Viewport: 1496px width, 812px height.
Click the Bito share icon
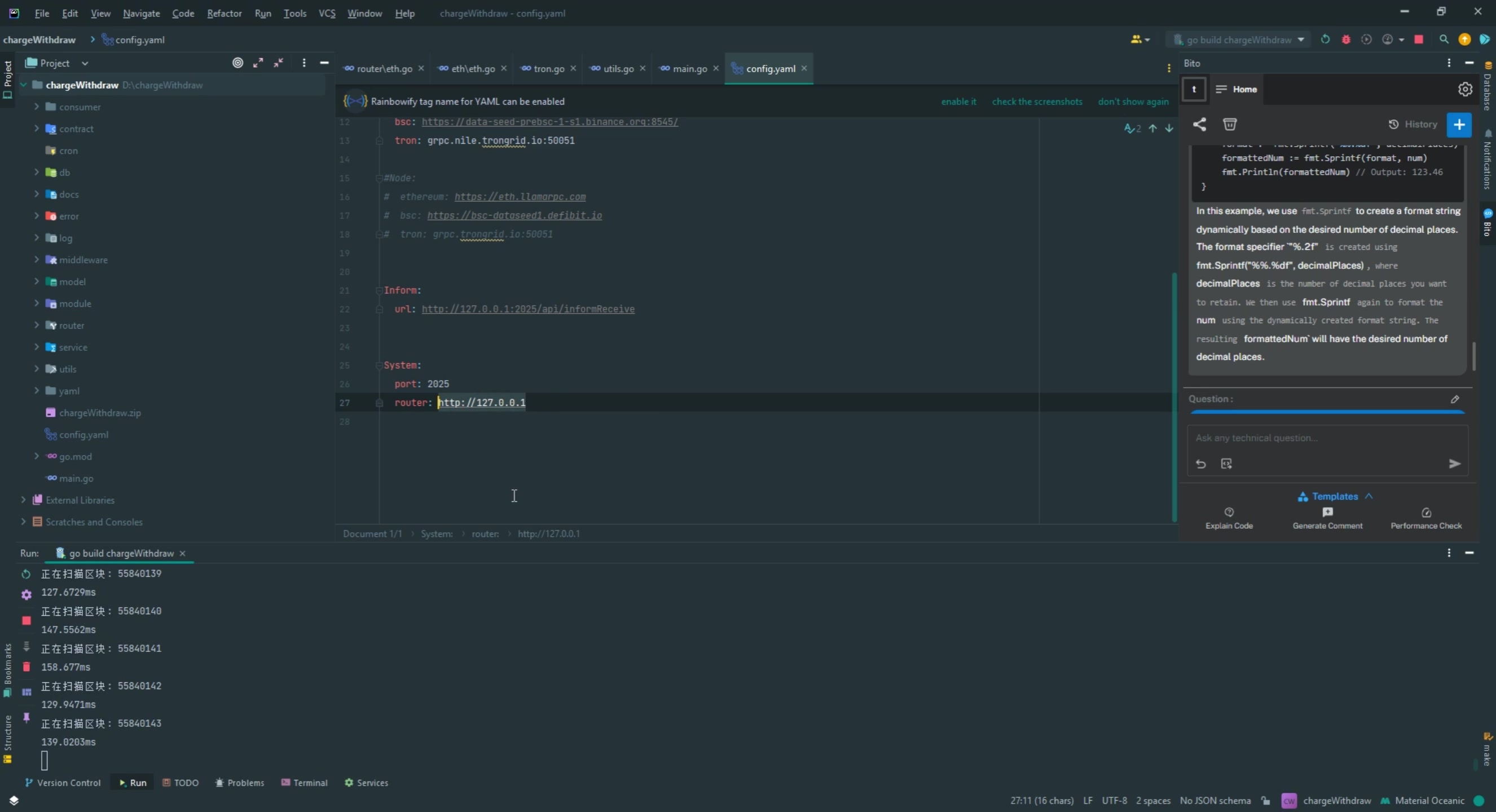[1199, 124]
